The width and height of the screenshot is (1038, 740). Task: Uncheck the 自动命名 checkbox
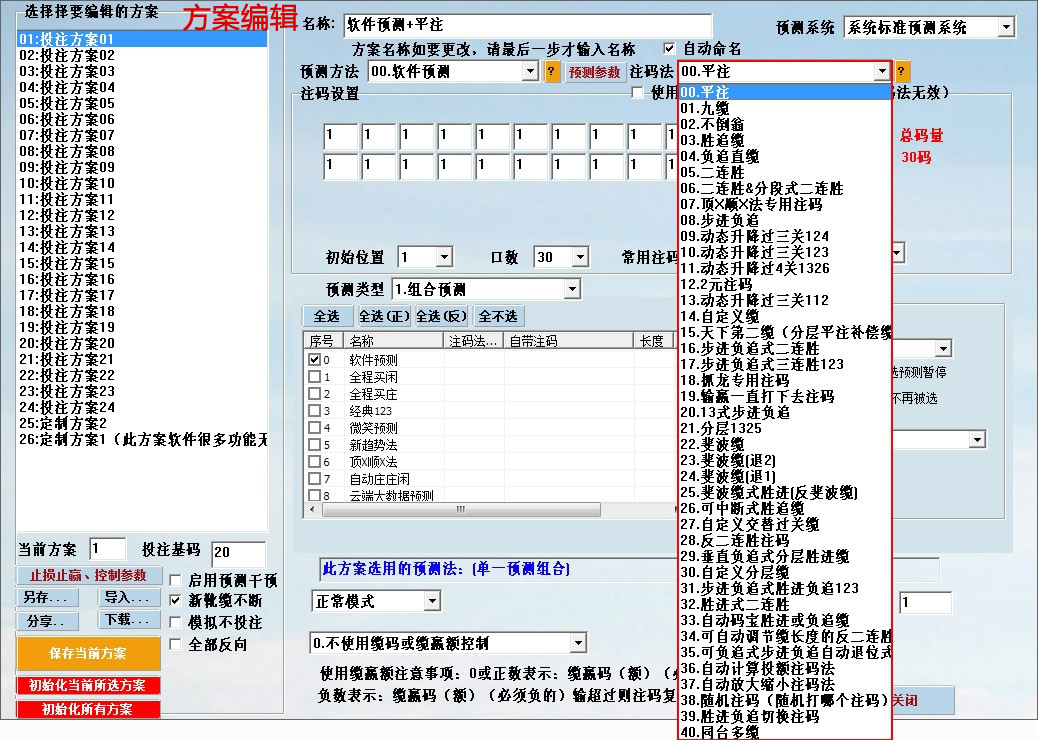click(667, 48)
